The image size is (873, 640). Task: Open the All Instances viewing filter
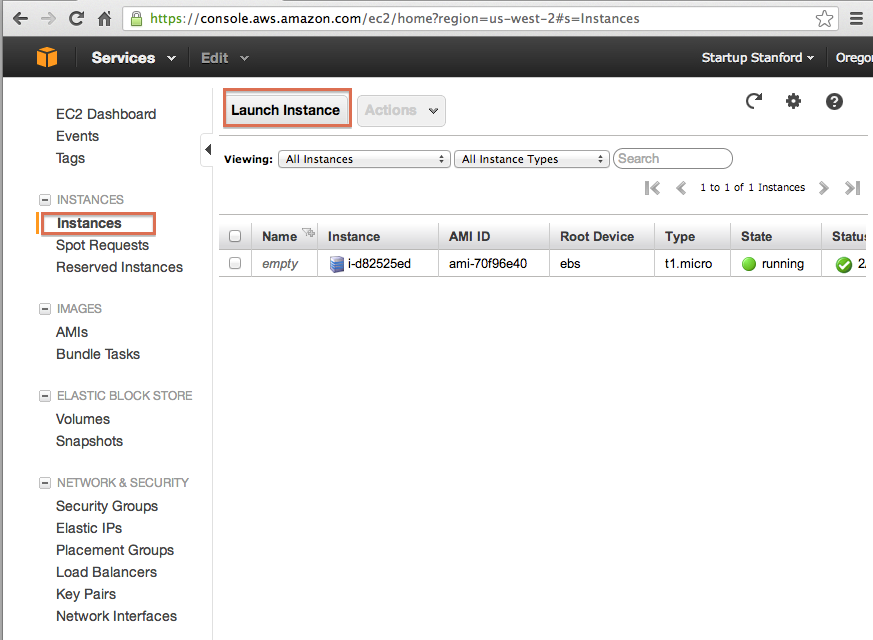click(364, 159)
